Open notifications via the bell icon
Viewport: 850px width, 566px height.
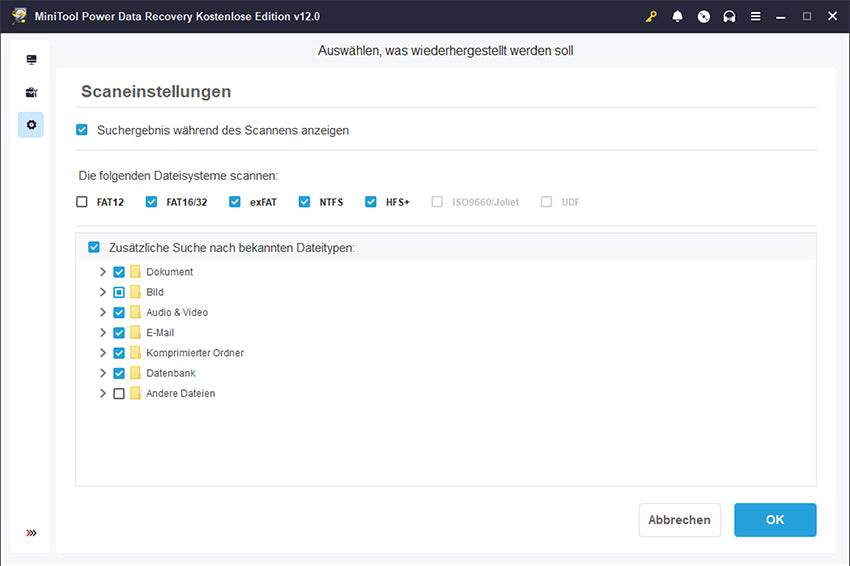[x=677, y=16]
